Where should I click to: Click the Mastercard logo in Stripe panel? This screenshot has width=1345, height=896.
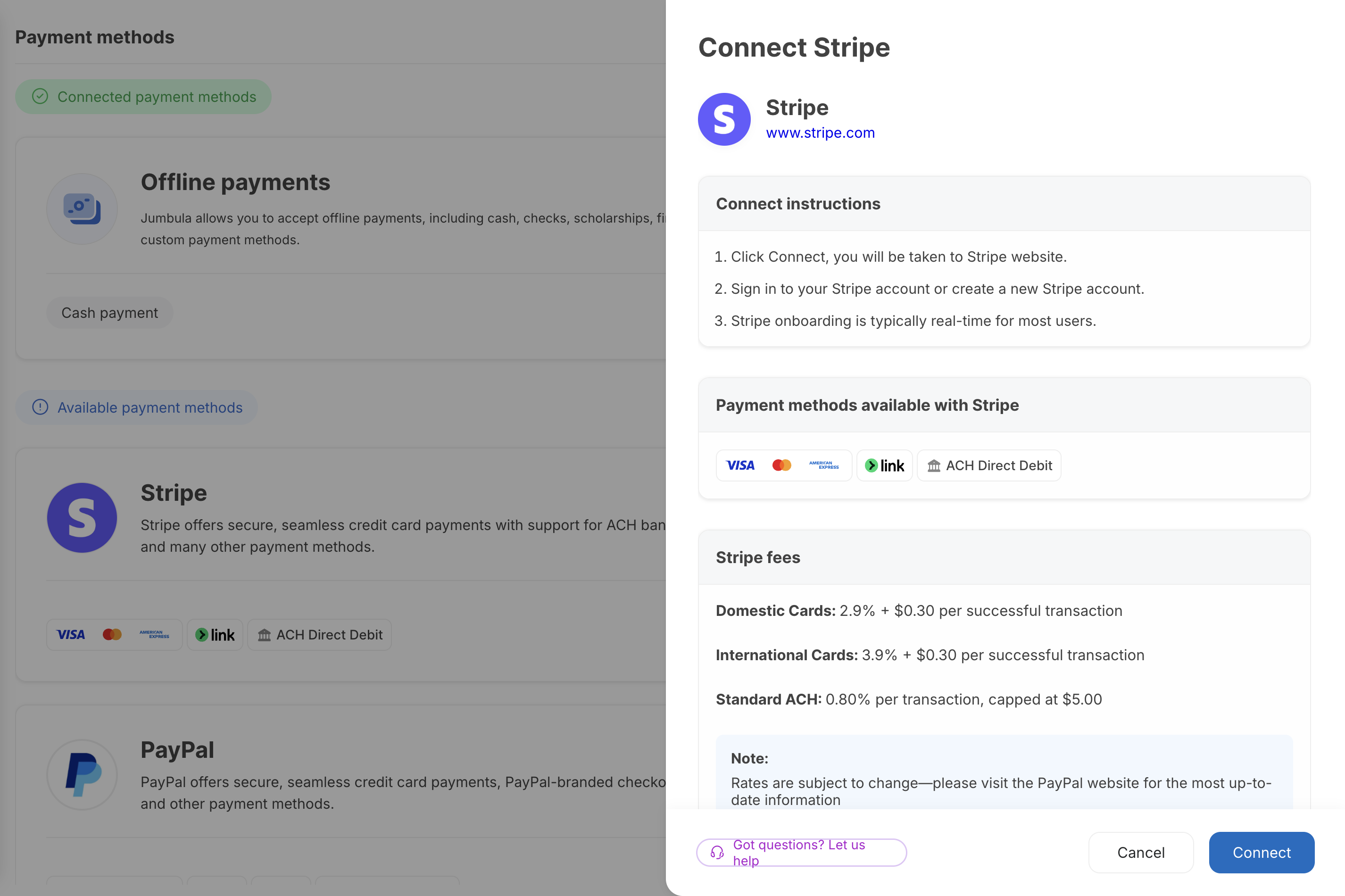coord(781,465)
